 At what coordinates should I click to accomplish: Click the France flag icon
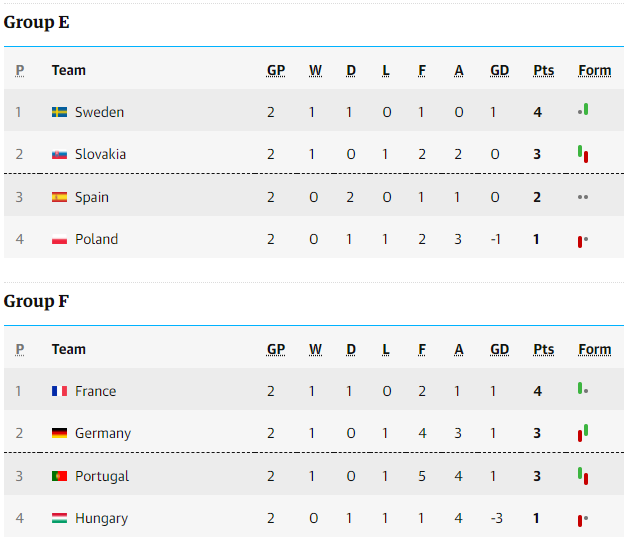(x=59, y=391)
